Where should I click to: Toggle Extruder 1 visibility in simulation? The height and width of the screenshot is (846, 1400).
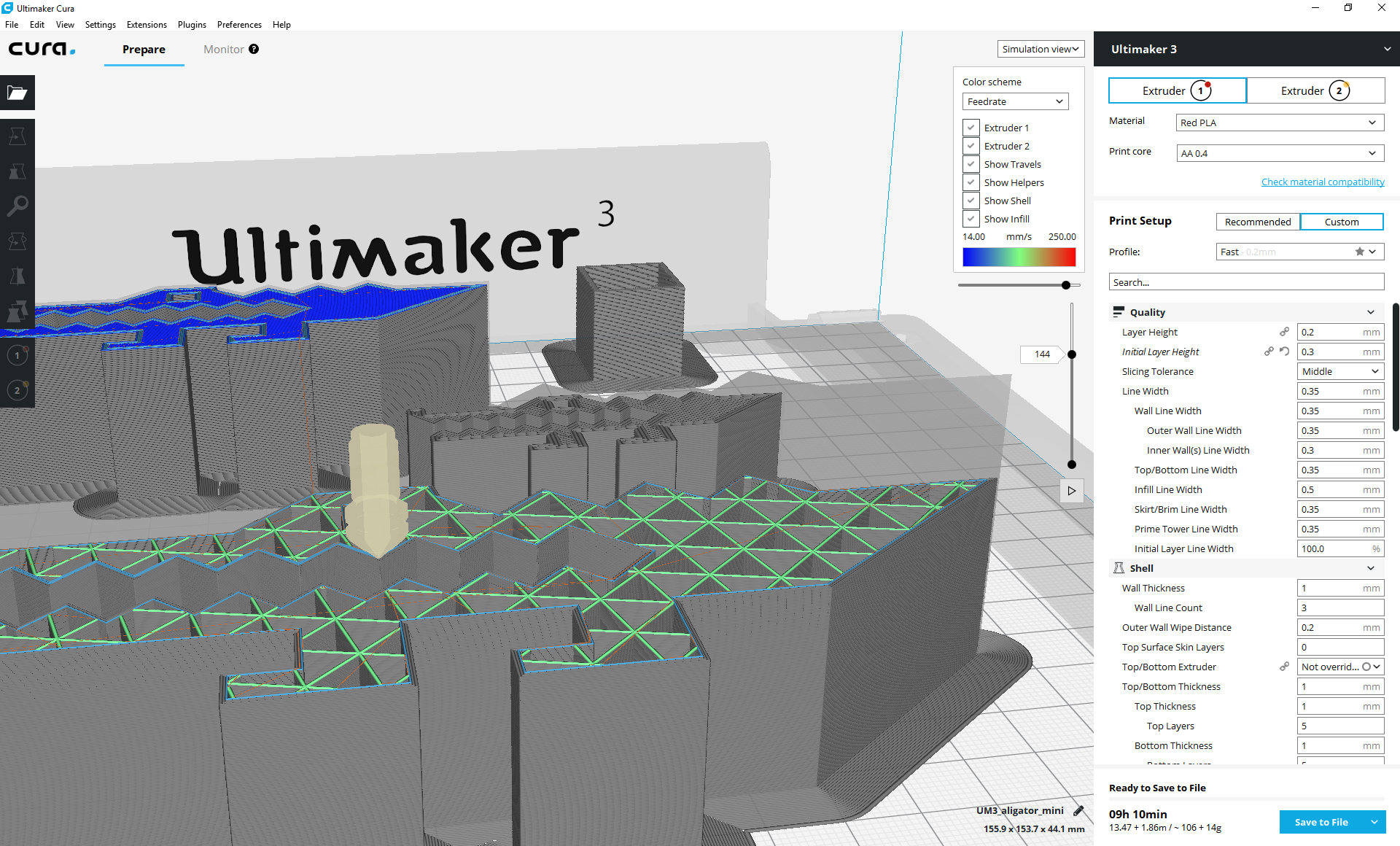(971, 127)
